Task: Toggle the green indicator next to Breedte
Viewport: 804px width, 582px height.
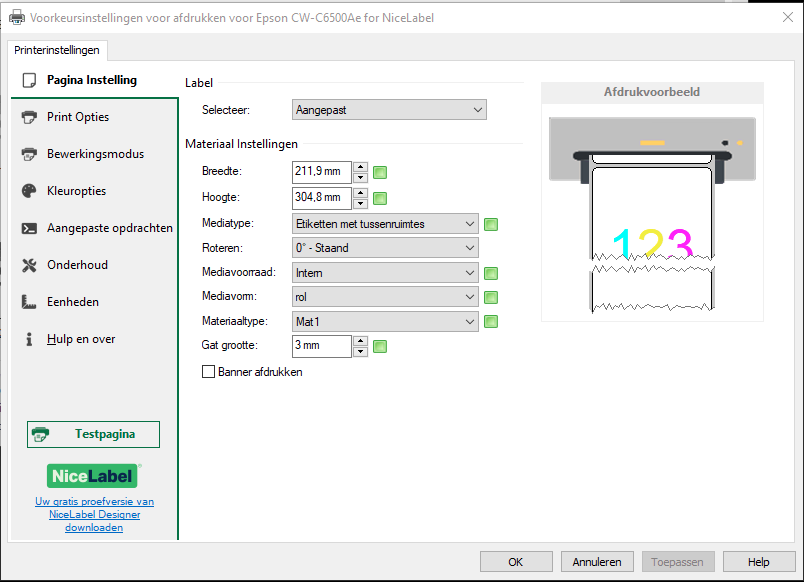Action: click(380, 172)
